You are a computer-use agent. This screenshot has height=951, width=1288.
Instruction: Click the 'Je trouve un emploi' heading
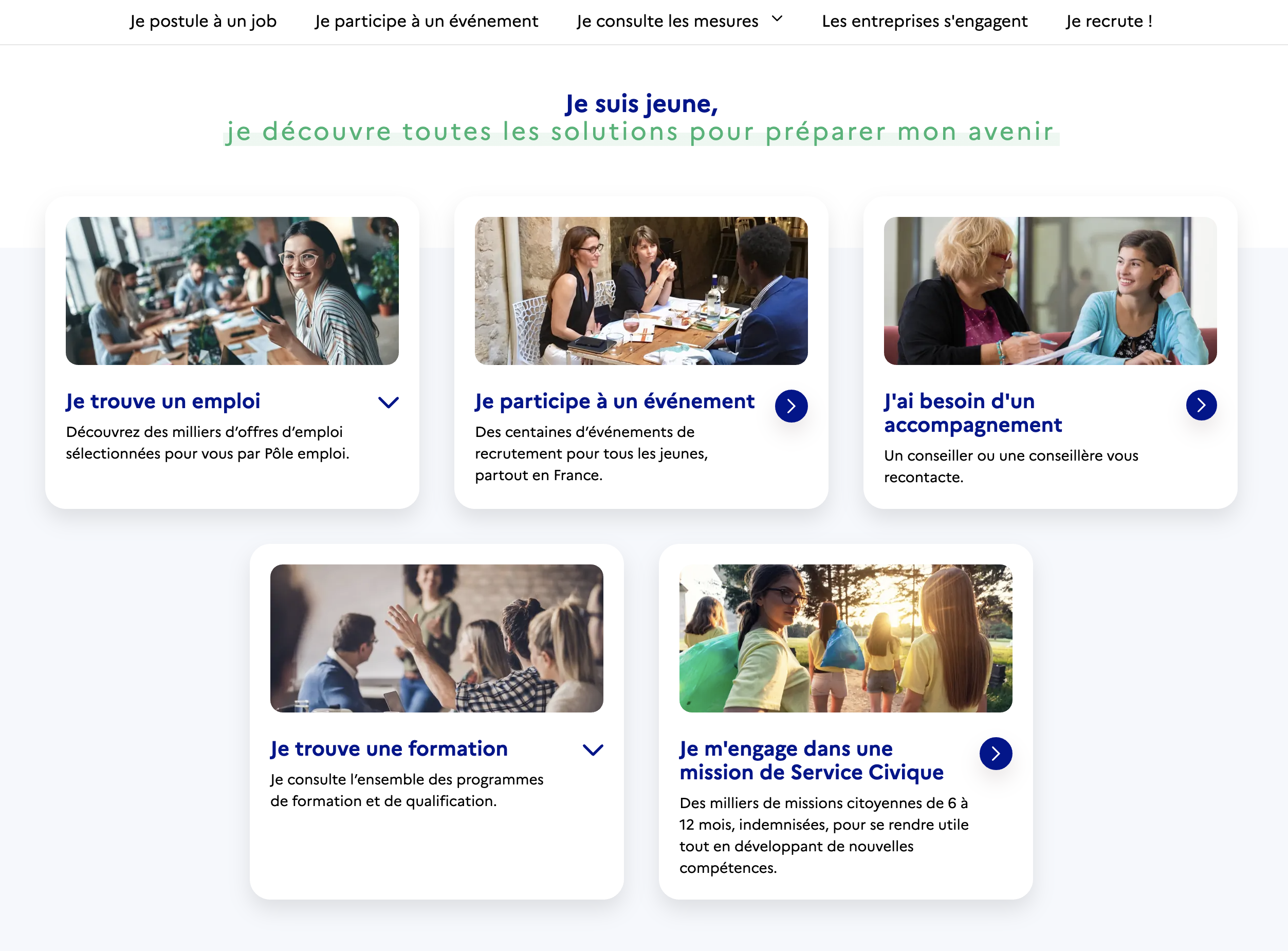pos(163,401)
